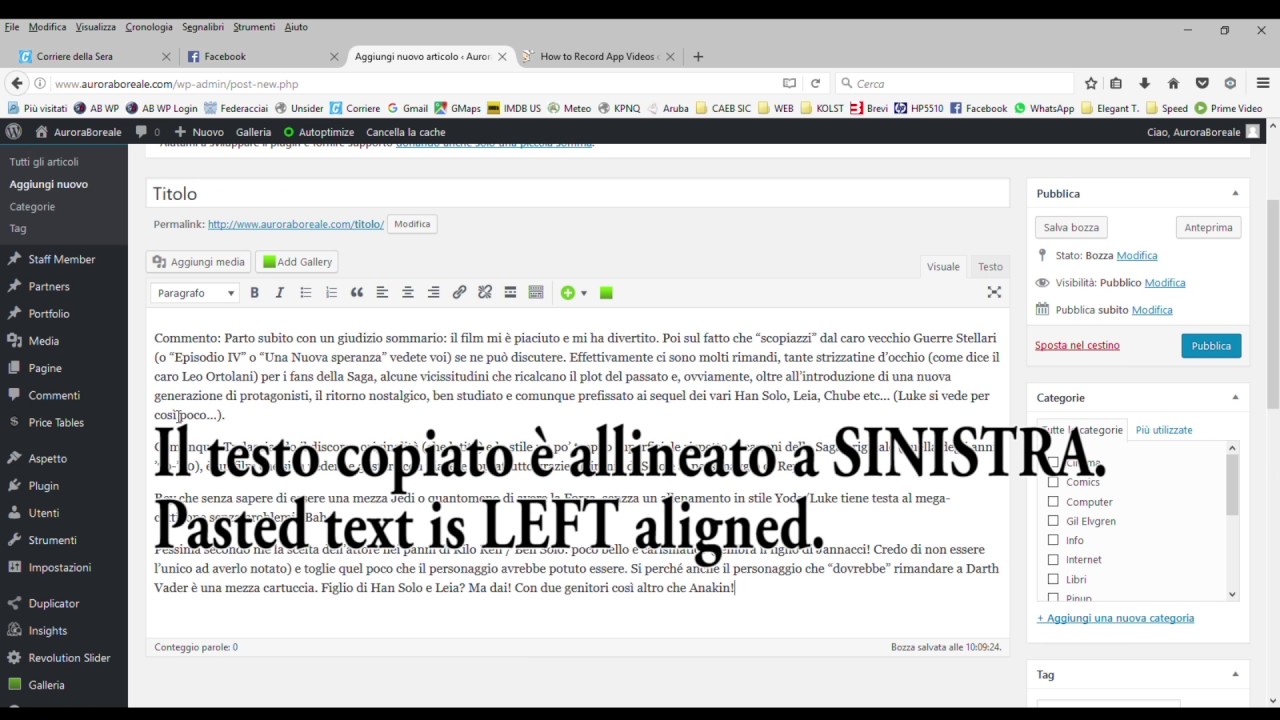Apply blockquote formatting
Screen dimensions: 1280x720
[x=357, y=293]
